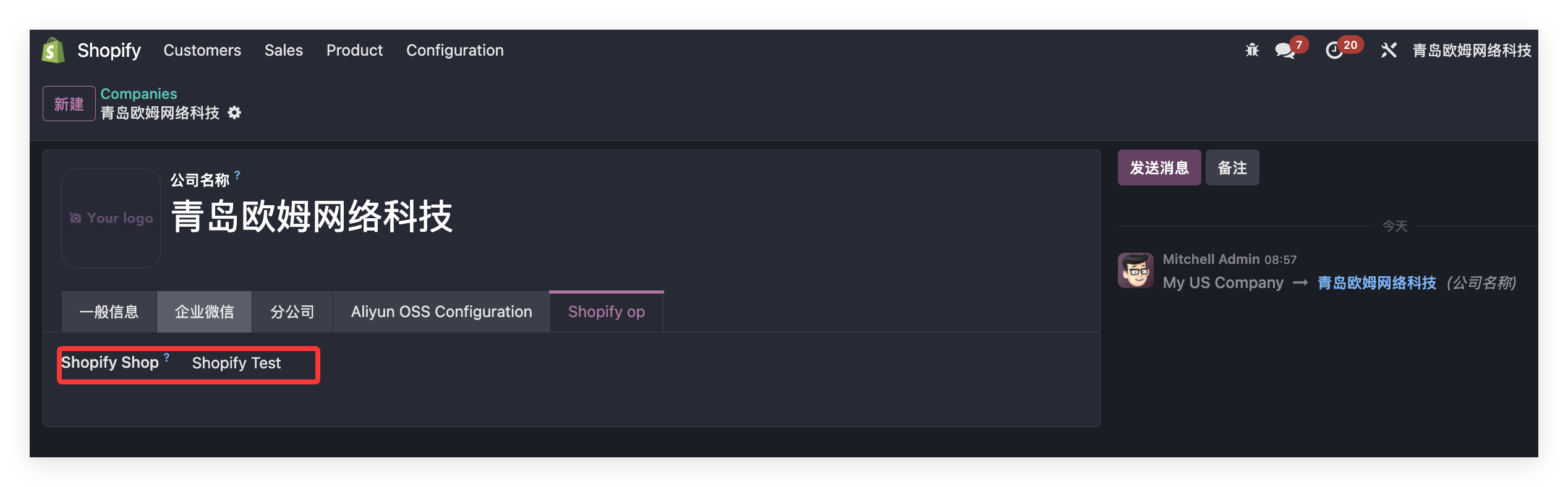Open the activities clock icon with 20 badge
The height and width of the screenshot is (487, 1568).
click(x=1336, y=51)
